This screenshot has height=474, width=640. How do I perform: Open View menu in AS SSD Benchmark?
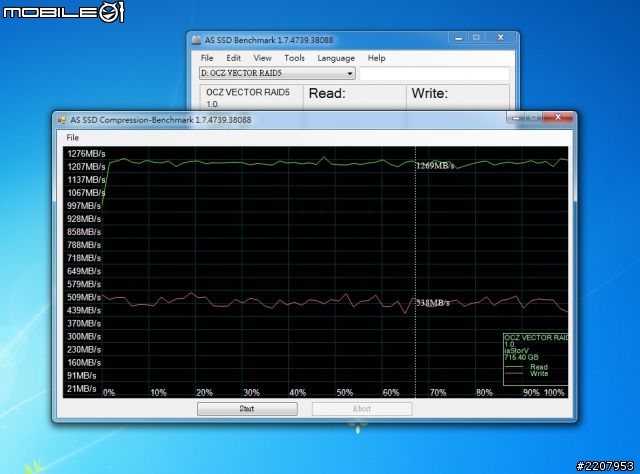click(262, 58)
